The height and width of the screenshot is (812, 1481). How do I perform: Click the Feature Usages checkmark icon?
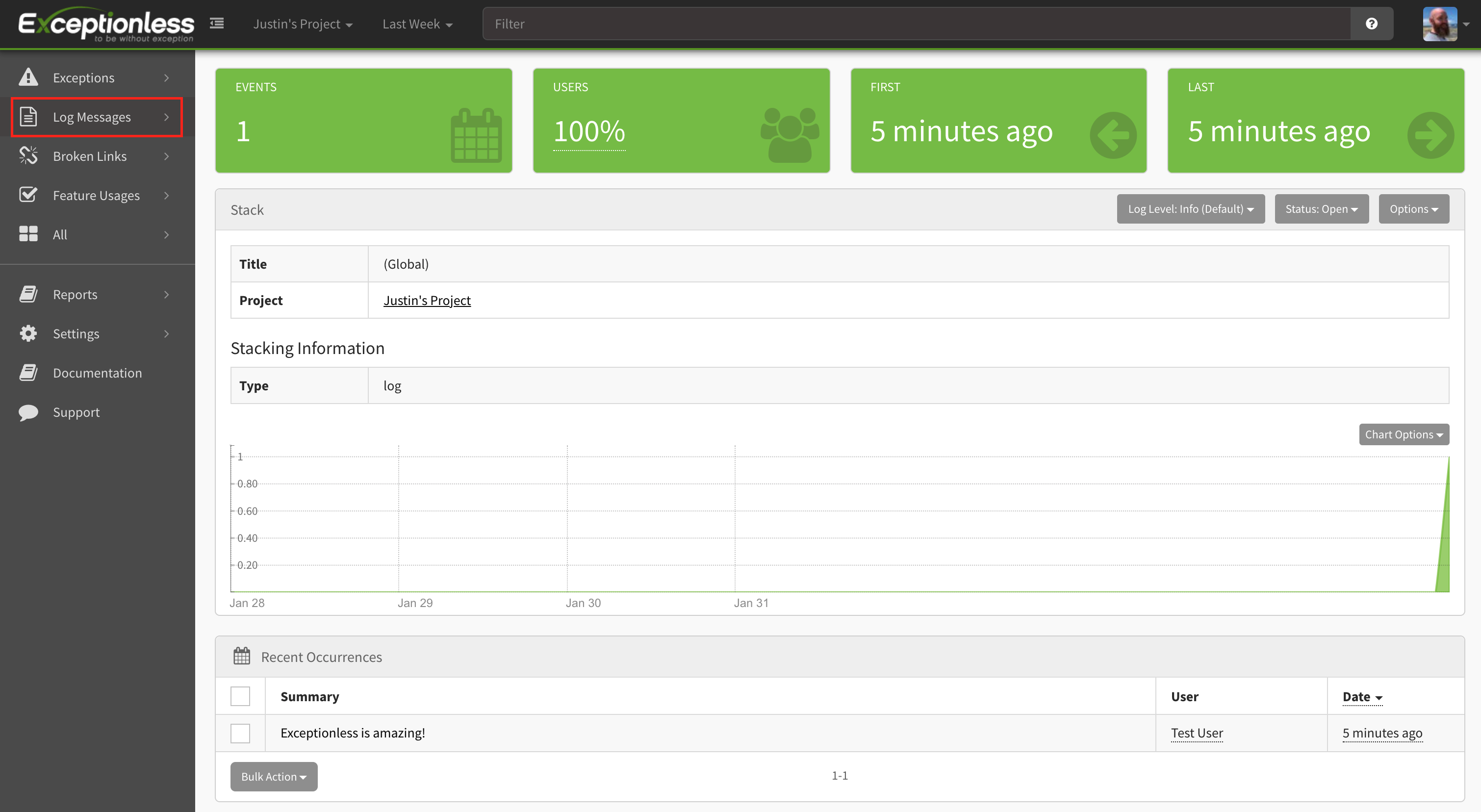[x=28, y=195]
